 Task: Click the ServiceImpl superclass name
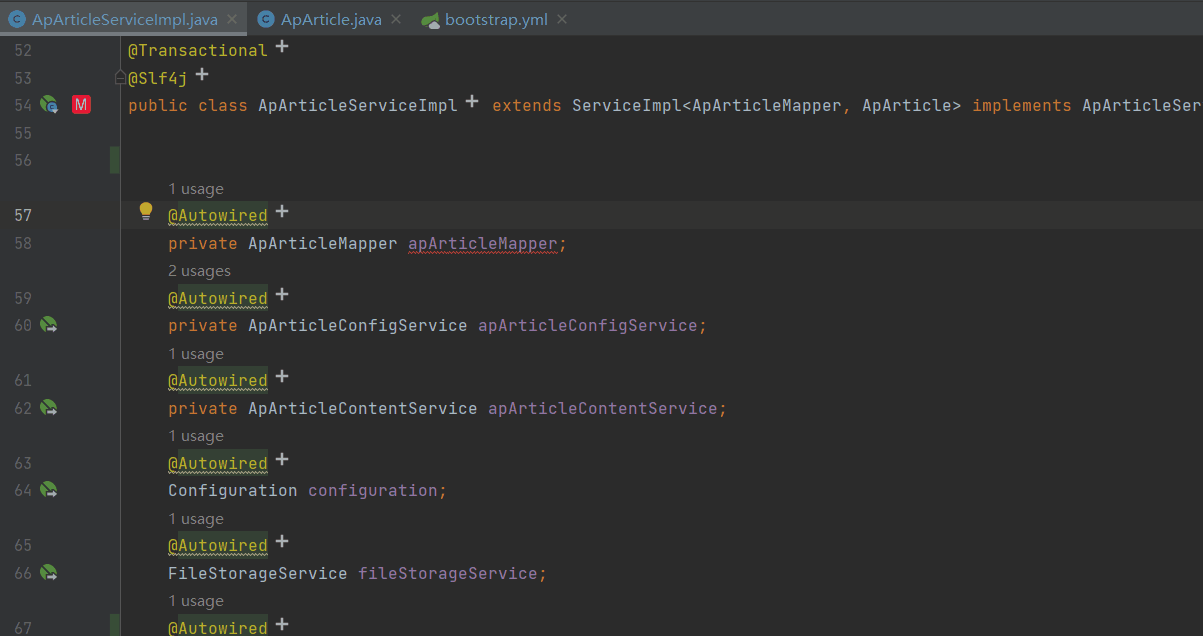point(627,105)
